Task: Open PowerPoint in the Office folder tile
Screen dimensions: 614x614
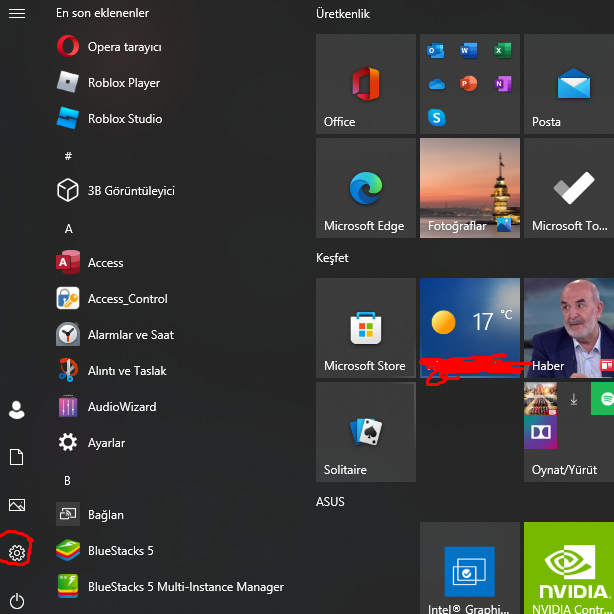Action: coord(469,84)
